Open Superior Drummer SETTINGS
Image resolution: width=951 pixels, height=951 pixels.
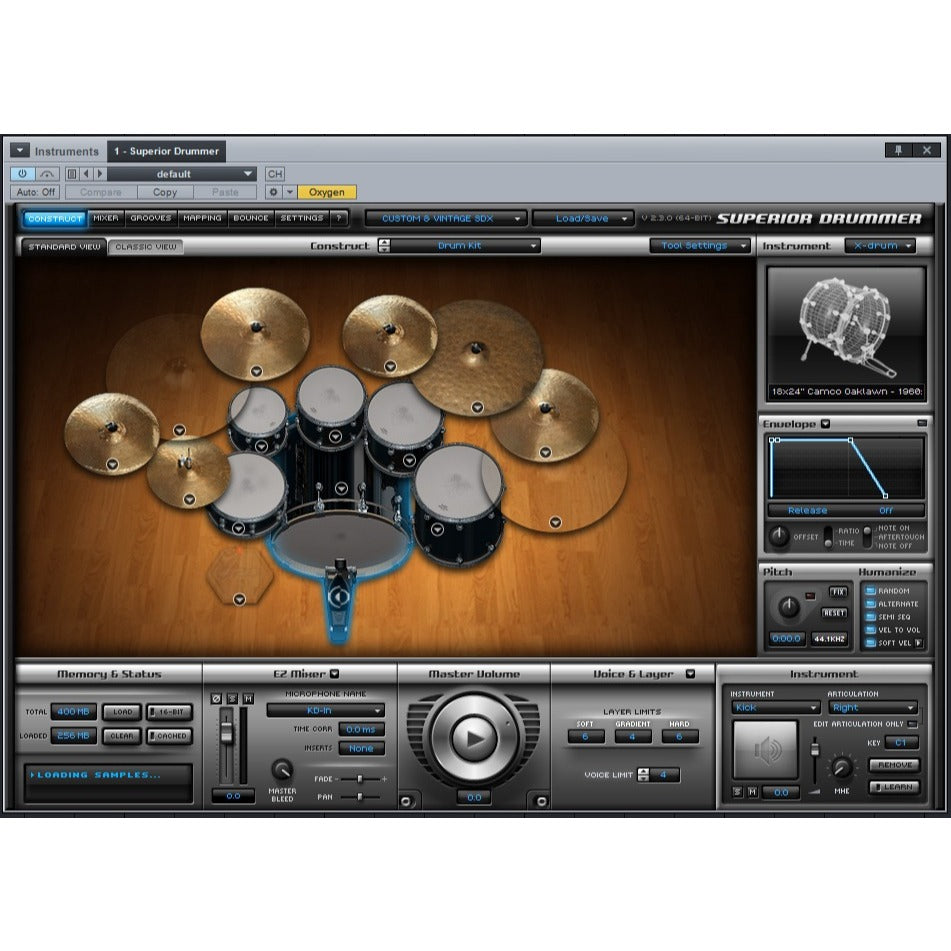[x=299, y=218]
